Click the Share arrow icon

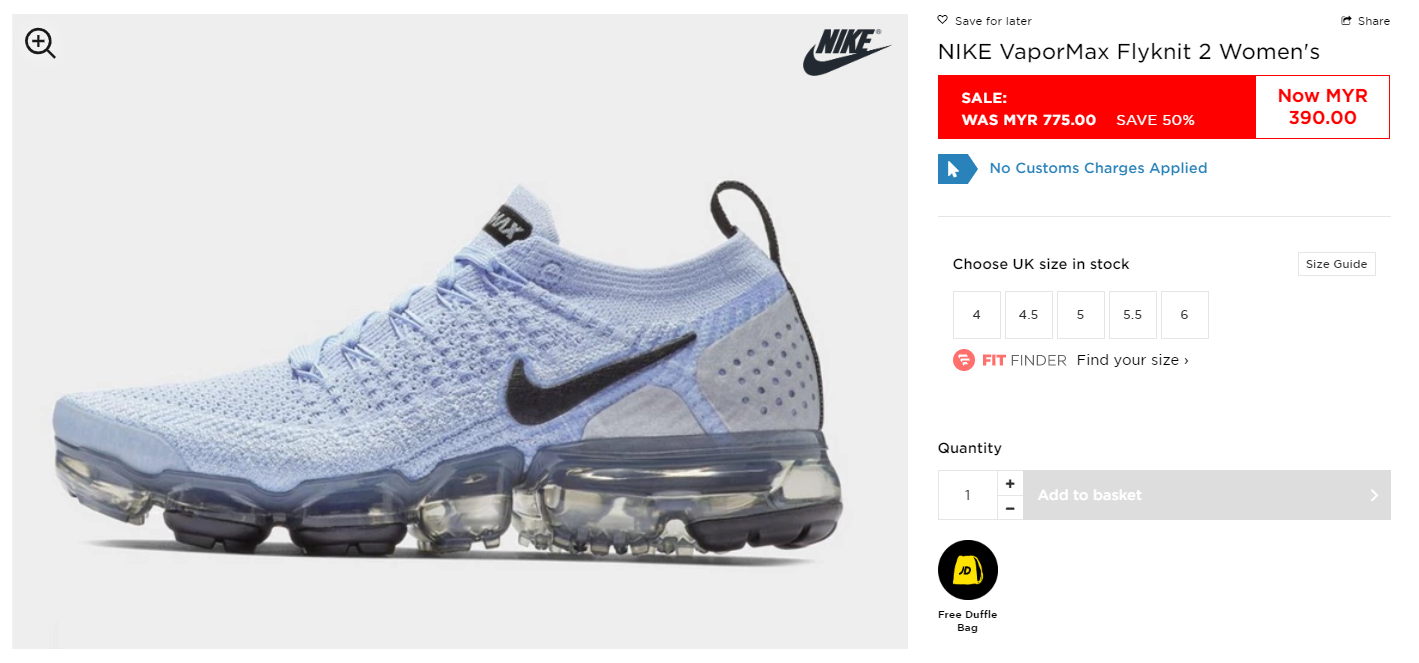click(x=1347, y=21)
